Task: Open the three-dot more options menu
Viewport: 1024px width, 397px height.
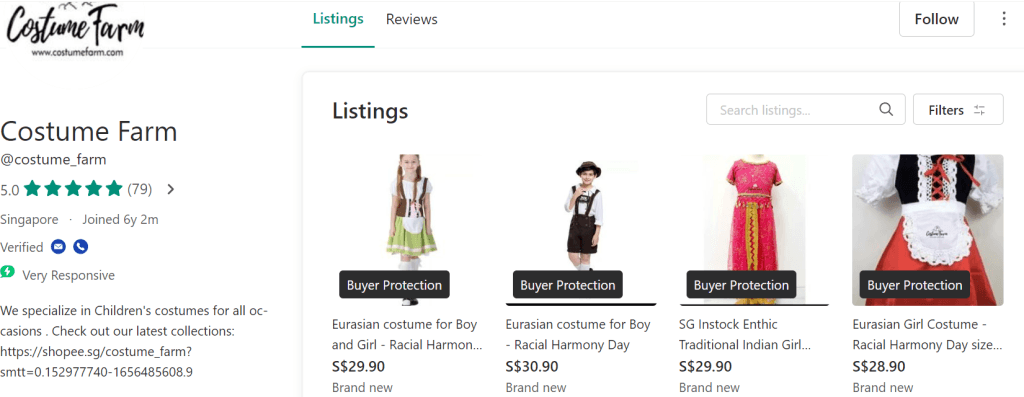Action: 1004,19
